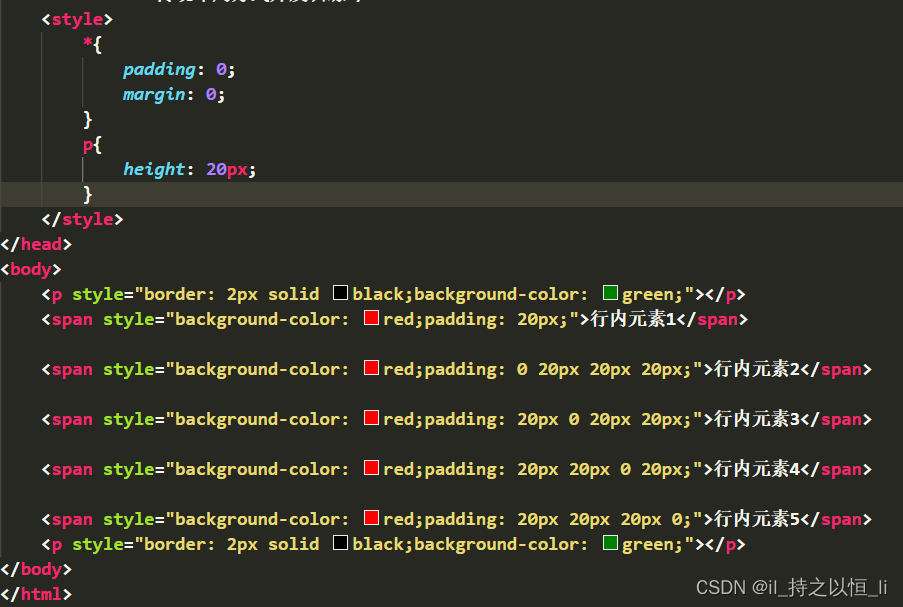The width and height of the screenshot is (903, 607).
Task: Click the closing </html> tag
Action: tap(36, 594)
